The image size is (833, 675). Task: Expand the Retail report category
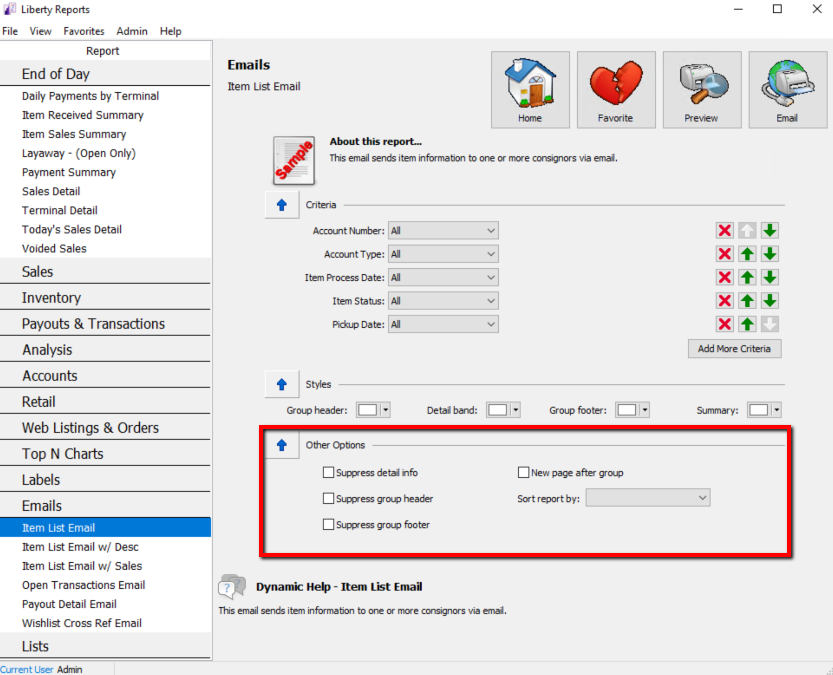tap(105, 402)
